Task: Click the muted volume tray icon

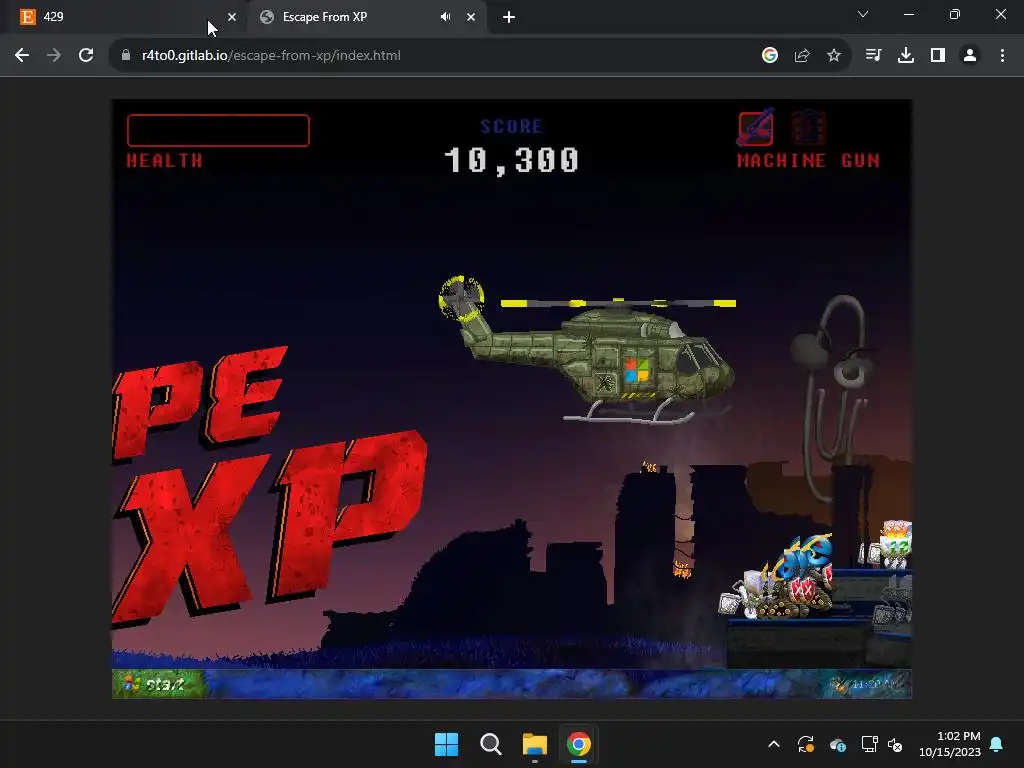Action: [895, 744]
